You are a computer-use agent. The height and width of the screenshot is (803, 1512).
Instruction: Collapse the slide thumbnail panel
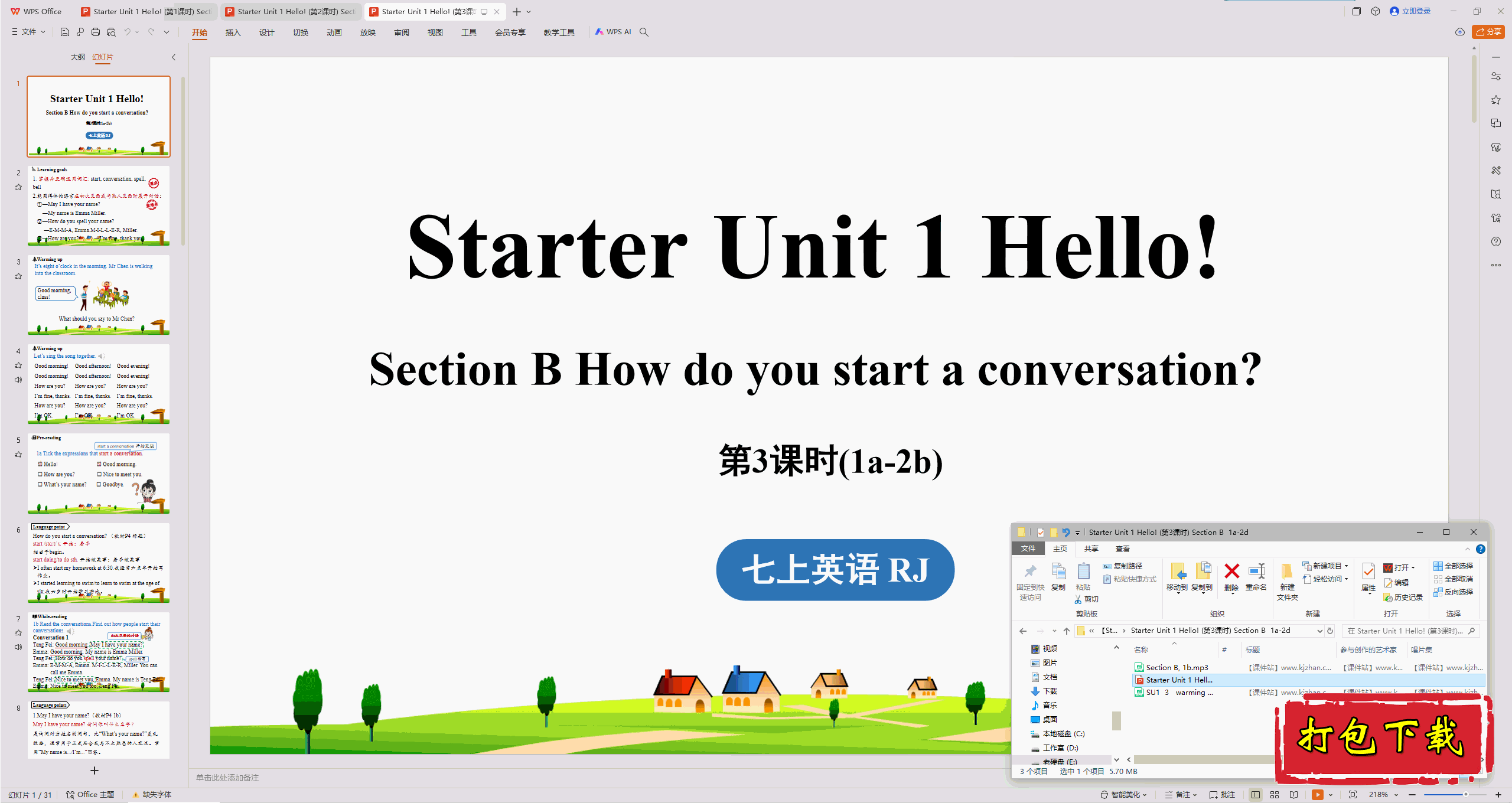click(x=174, y=57)
